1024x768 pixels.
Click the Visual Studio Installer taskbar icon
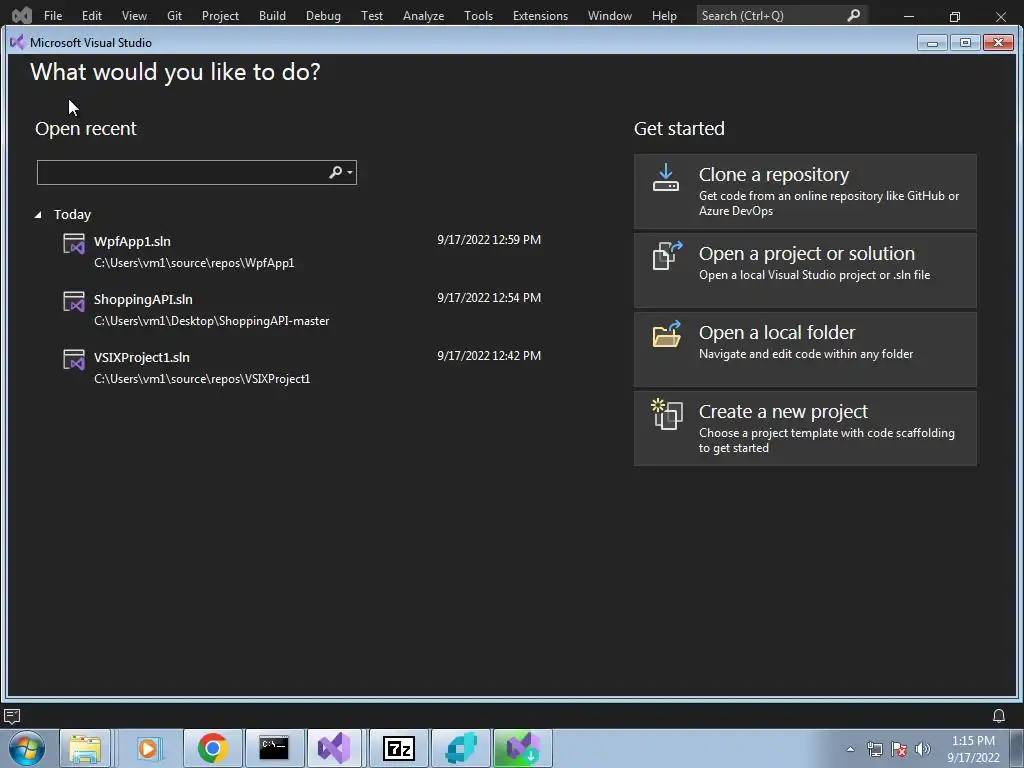tap(523, 748)
